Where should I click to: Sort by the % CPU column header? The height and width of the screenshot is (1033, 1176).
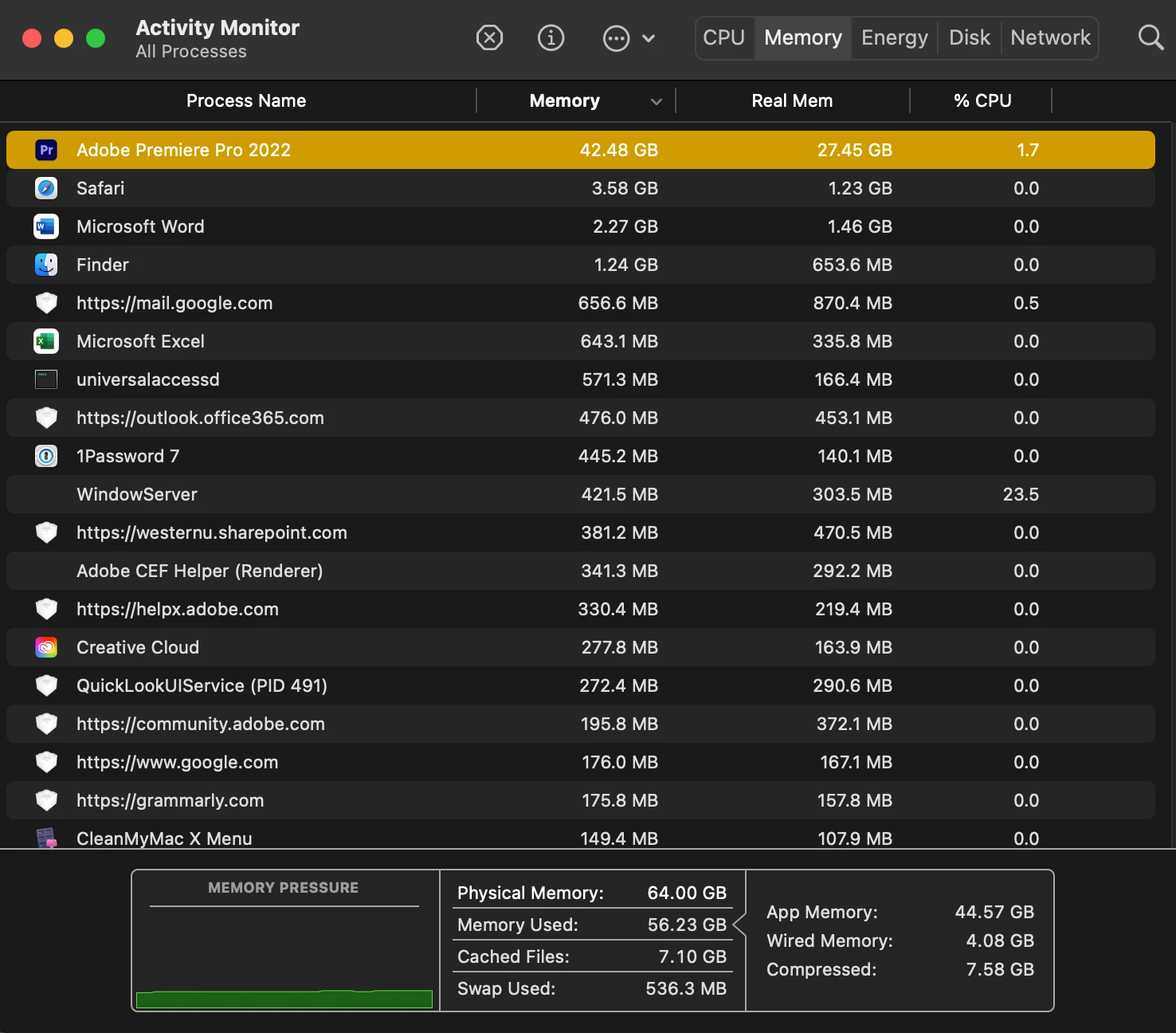pyautogui.click(x=982, y=100)
